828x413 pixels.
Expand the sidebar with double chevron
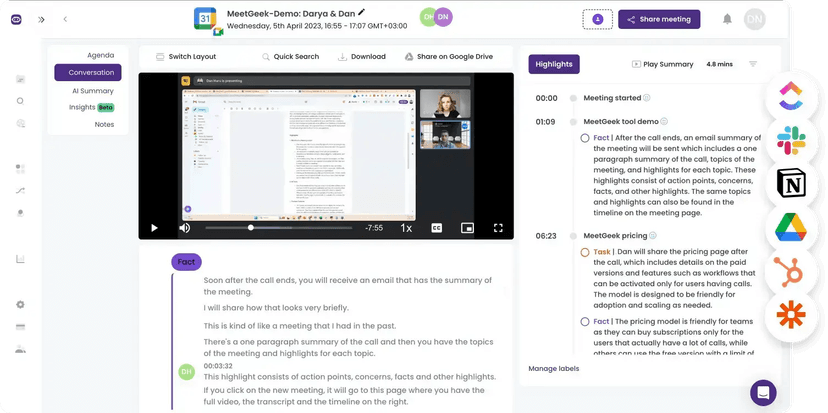(41, 20)
